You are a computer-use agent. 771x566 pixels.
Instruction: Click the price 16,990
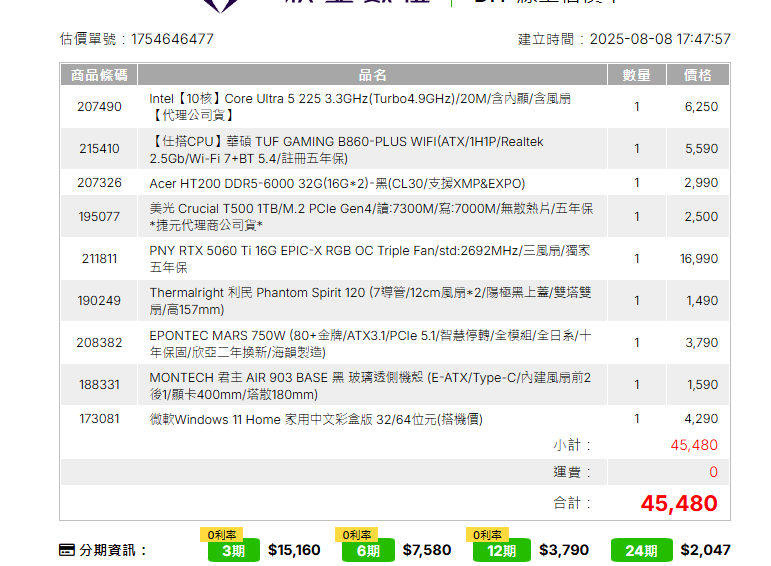point(699,259)
